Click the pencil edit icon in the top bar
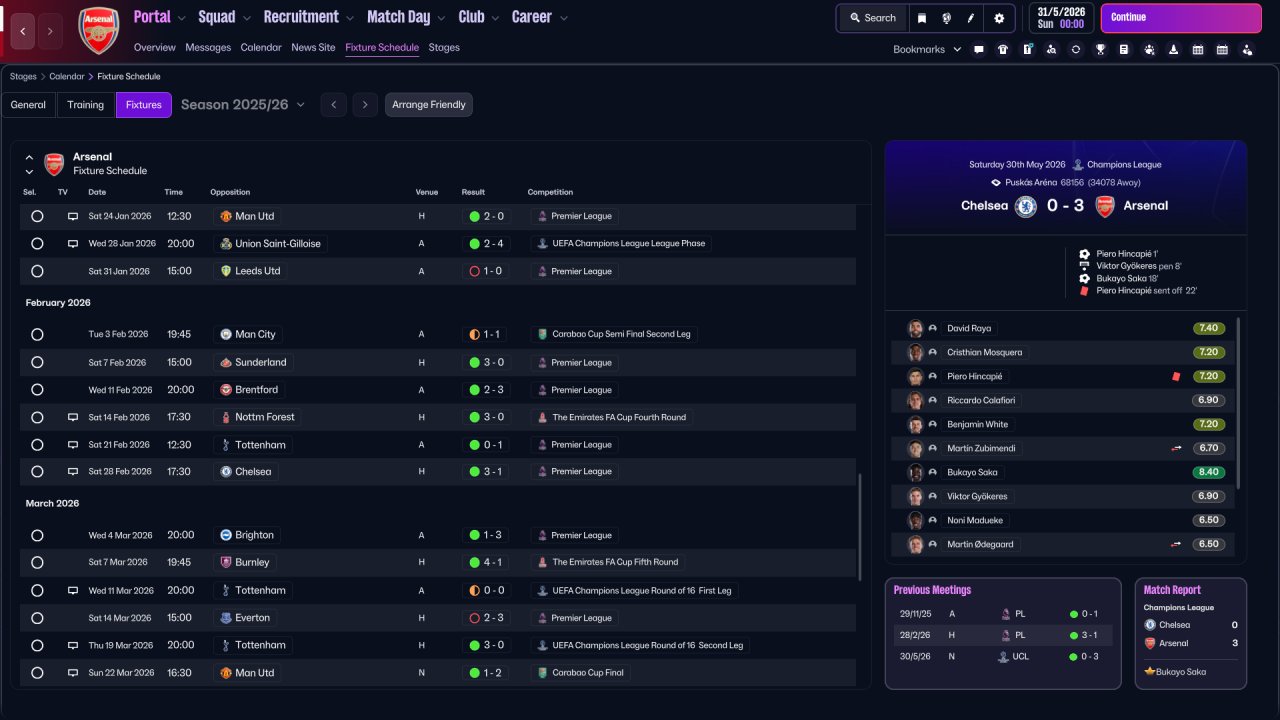Viewport: 1280px width, 720px height. pos(970,18)
